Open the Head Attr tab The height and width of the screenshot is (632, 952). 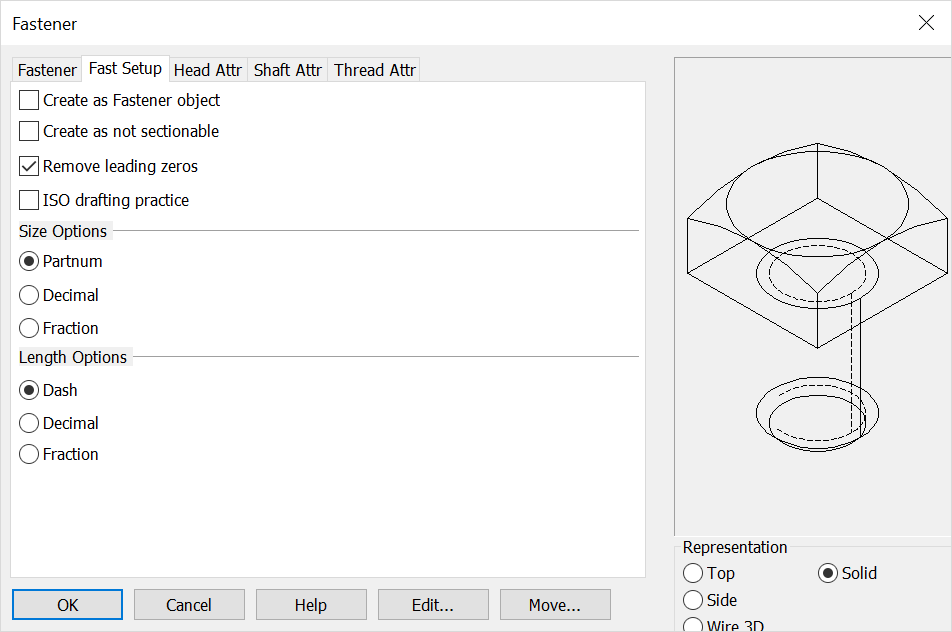tap(207, 69)
